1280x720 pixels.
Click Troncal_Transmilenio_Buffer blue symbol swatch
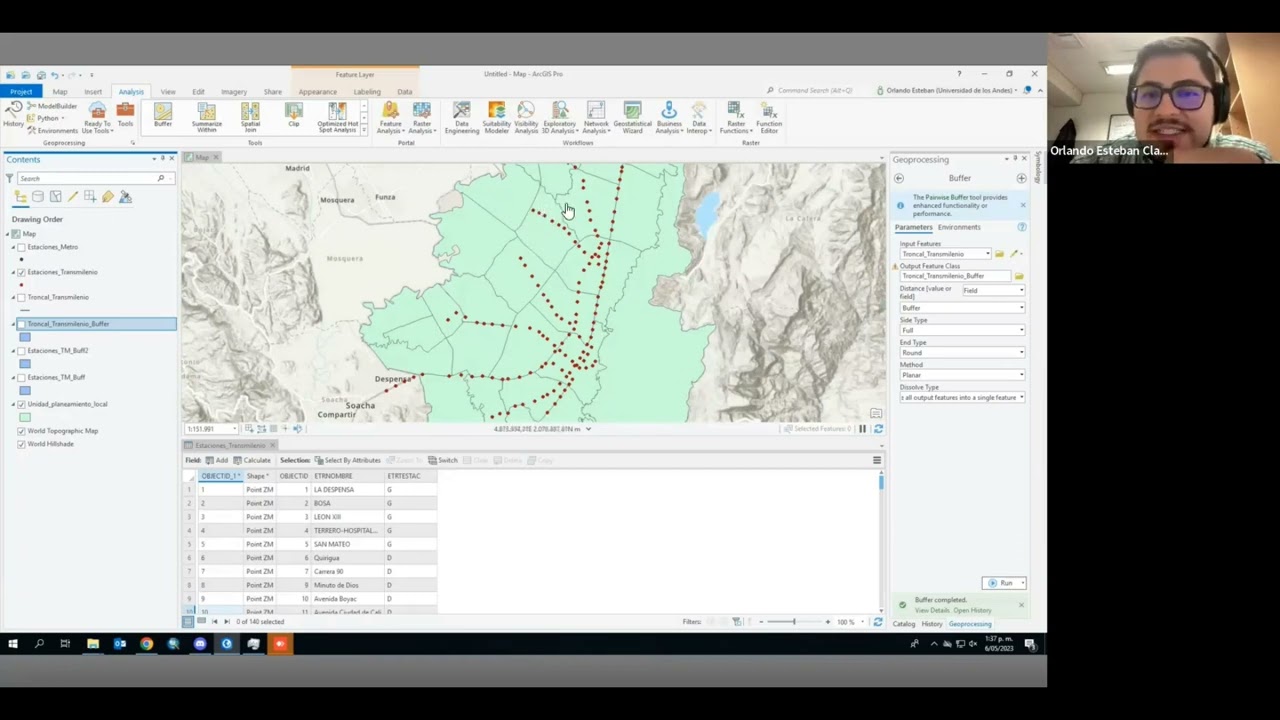click(x=25, y=337)
